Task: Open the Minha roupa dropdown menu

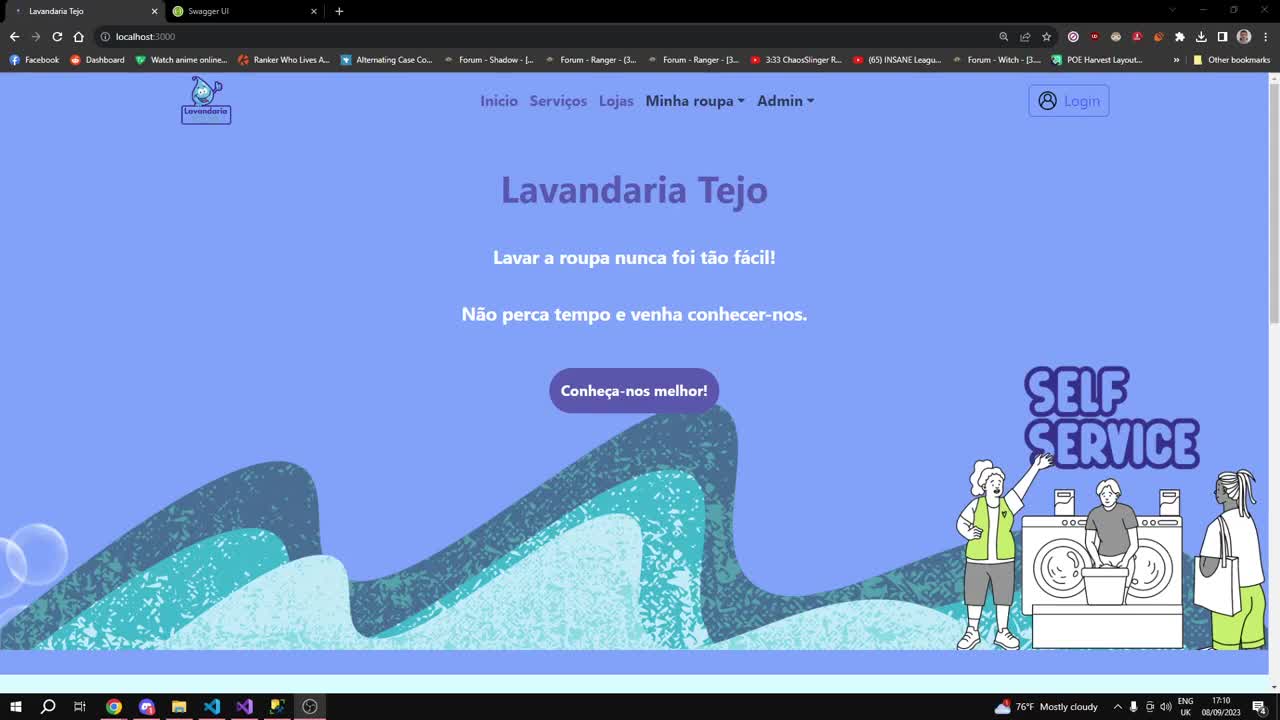Action: tap(694, 100)
